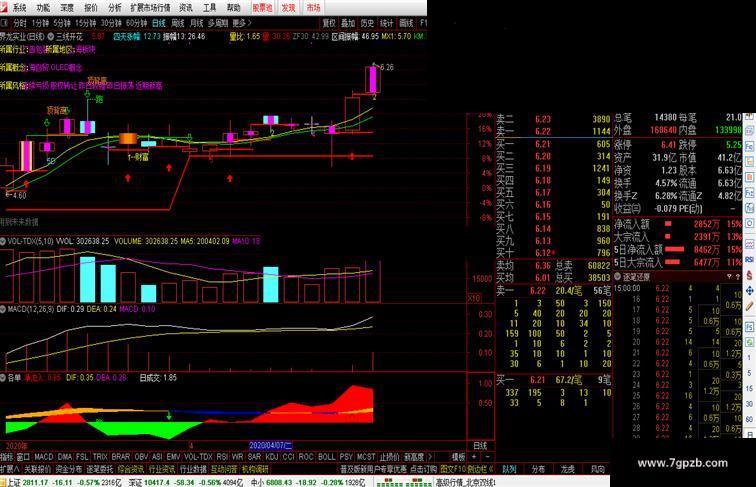
Task: Select the 周线 weekly chart period
Action: click(x=178, y=23)
